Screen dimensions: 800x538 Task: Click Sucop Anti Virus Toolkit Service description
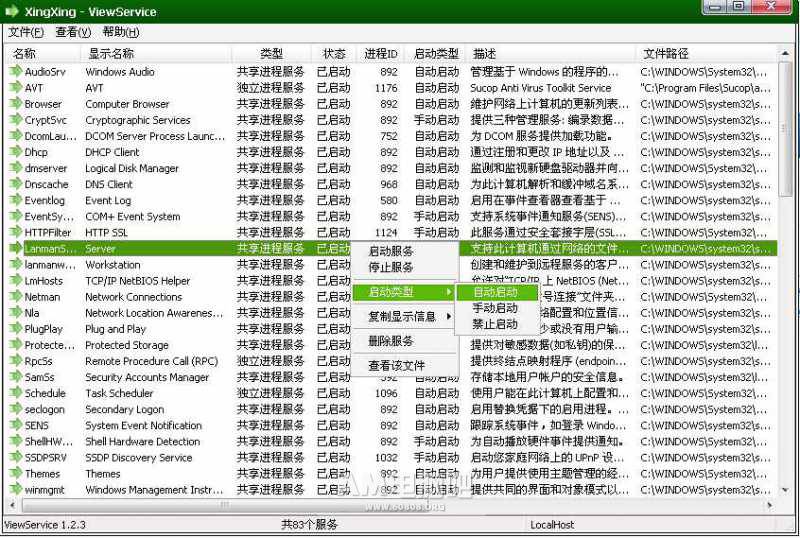pos(541,88)
